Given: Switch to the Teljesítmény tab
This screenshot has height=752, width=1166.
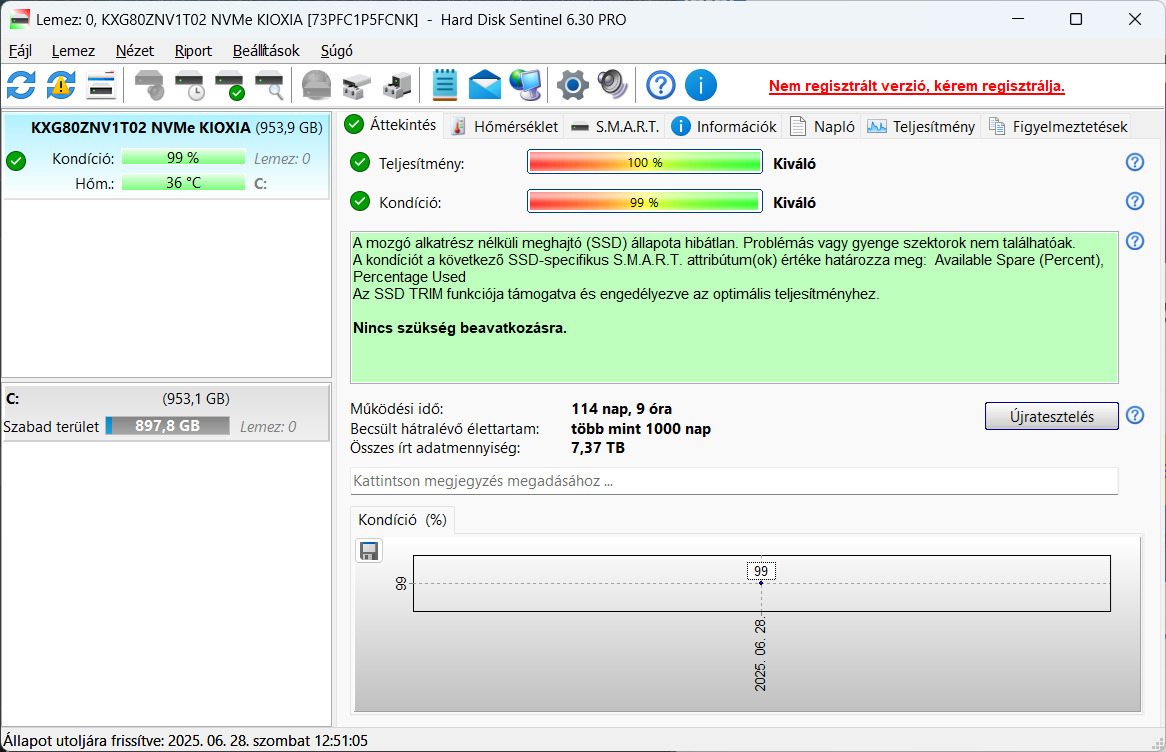Looking at the screenshot, I should [921, 126].
